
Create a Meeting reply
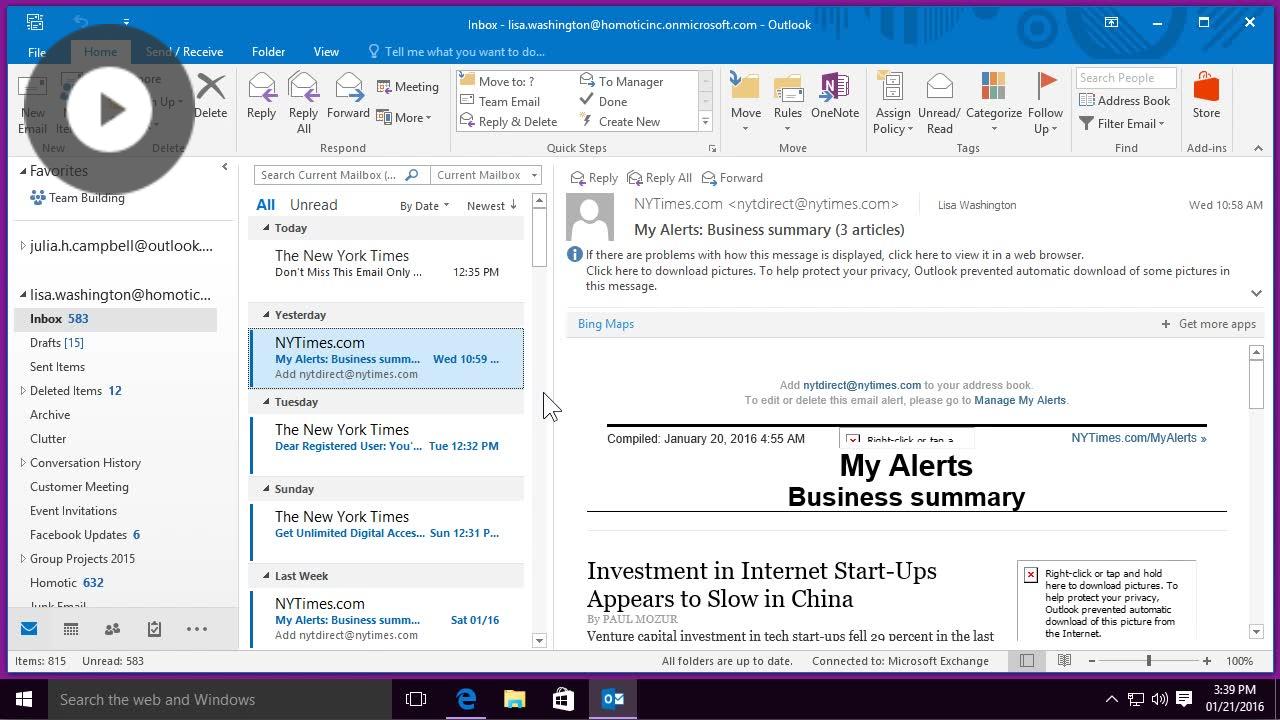408,87
